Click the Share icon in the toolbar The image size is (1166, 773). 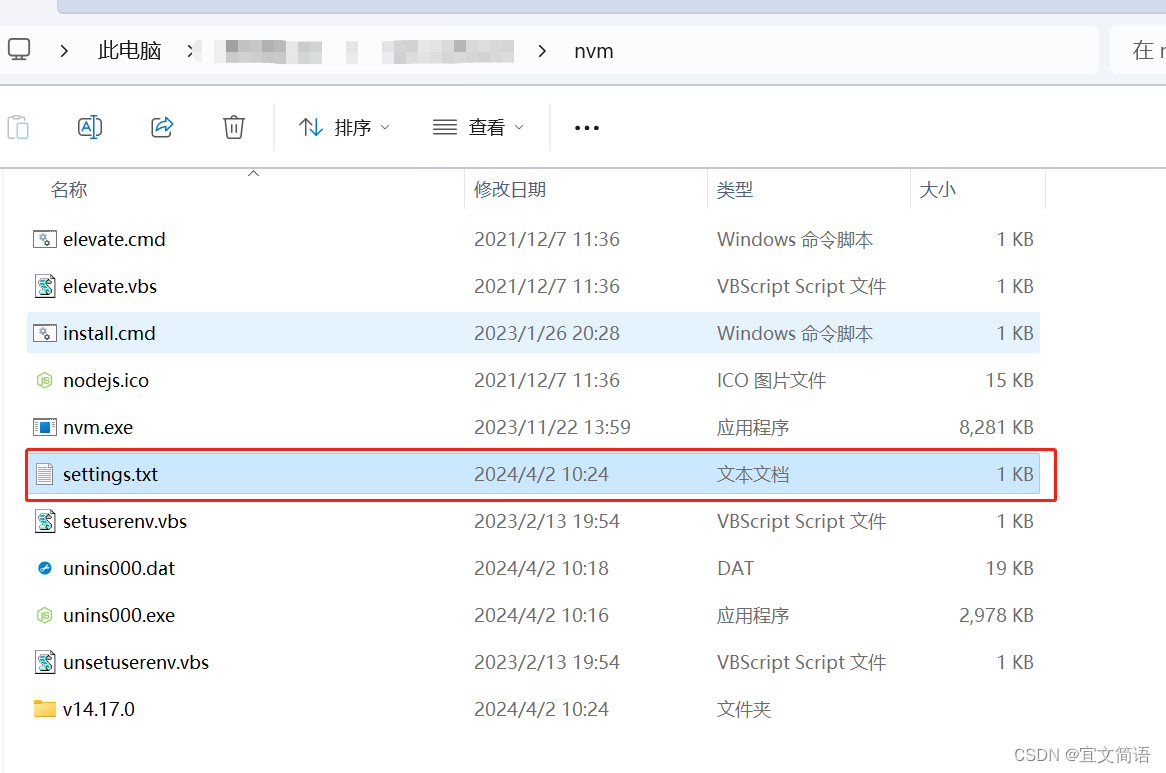162,127
